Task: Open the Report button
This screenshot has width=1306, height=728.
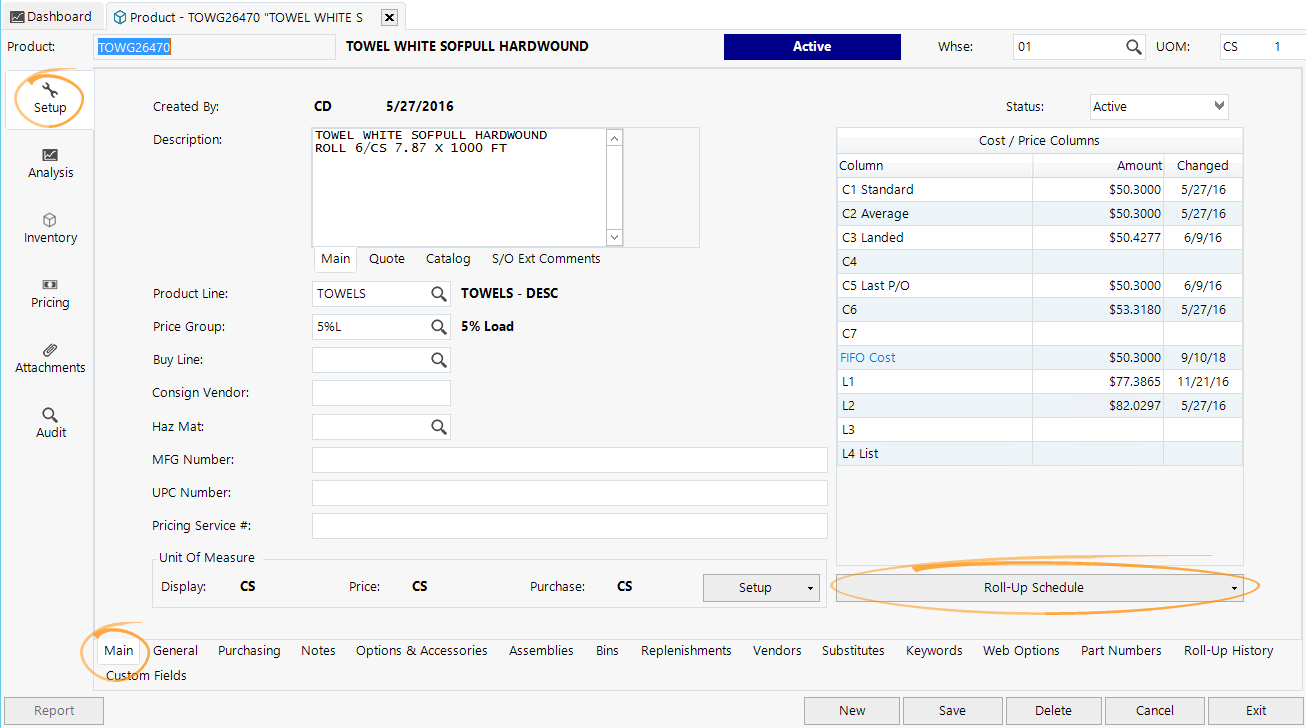Action: click(x=54, y=710)
